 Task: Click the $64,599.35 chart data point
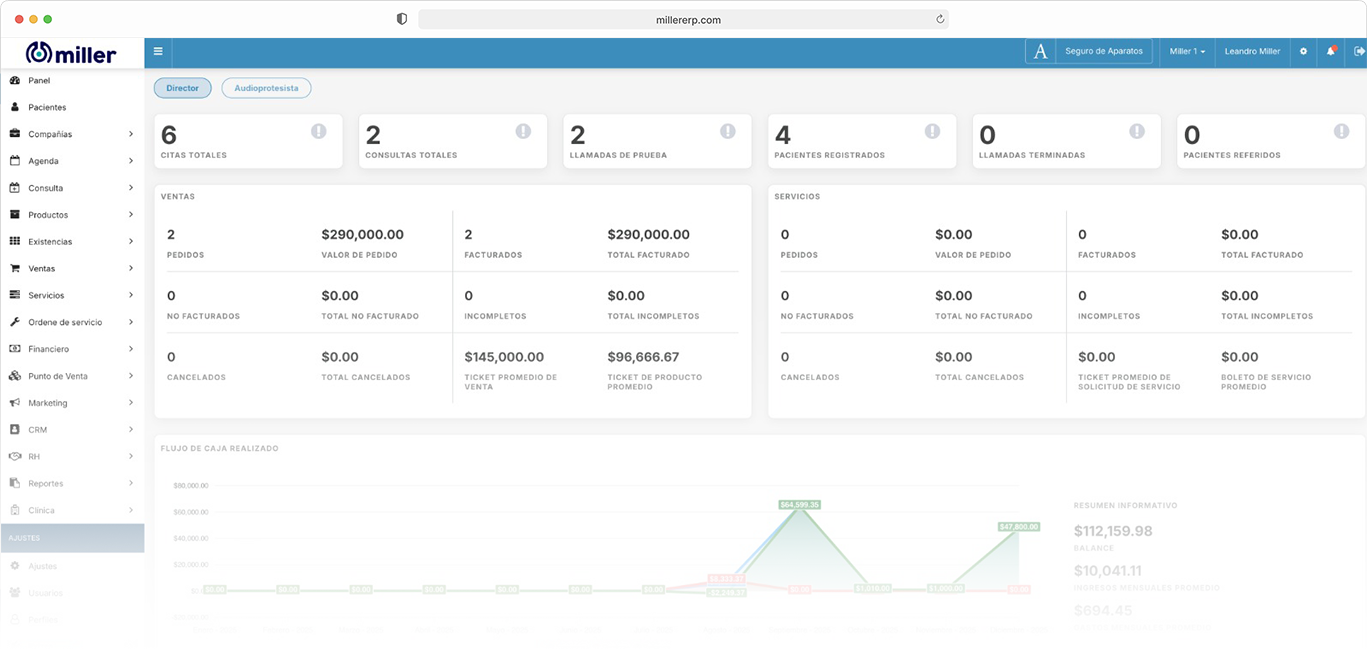[x=799, y=505]
